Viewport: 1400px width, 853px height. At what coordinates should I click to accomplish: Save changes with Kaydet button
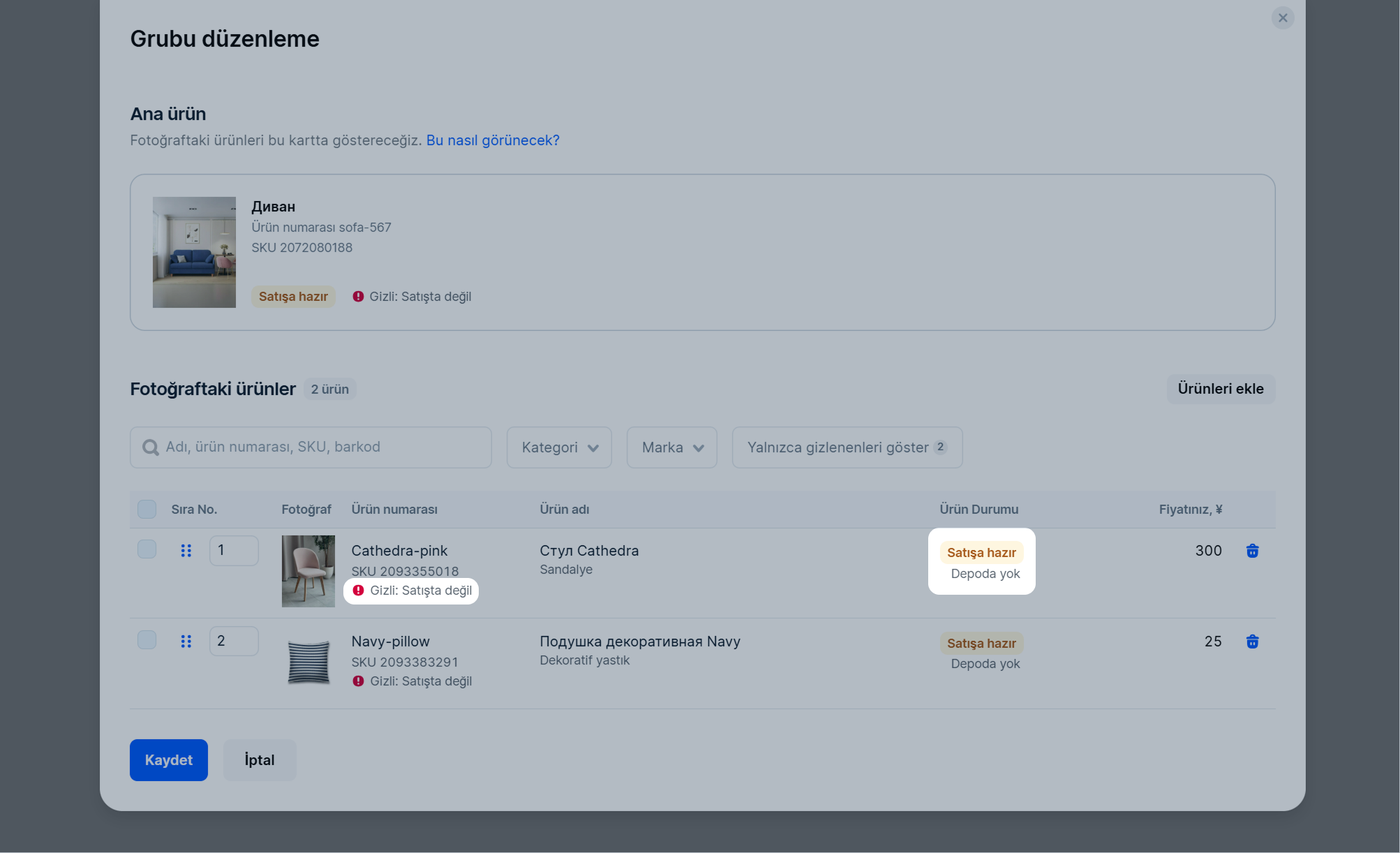(169, 760)
